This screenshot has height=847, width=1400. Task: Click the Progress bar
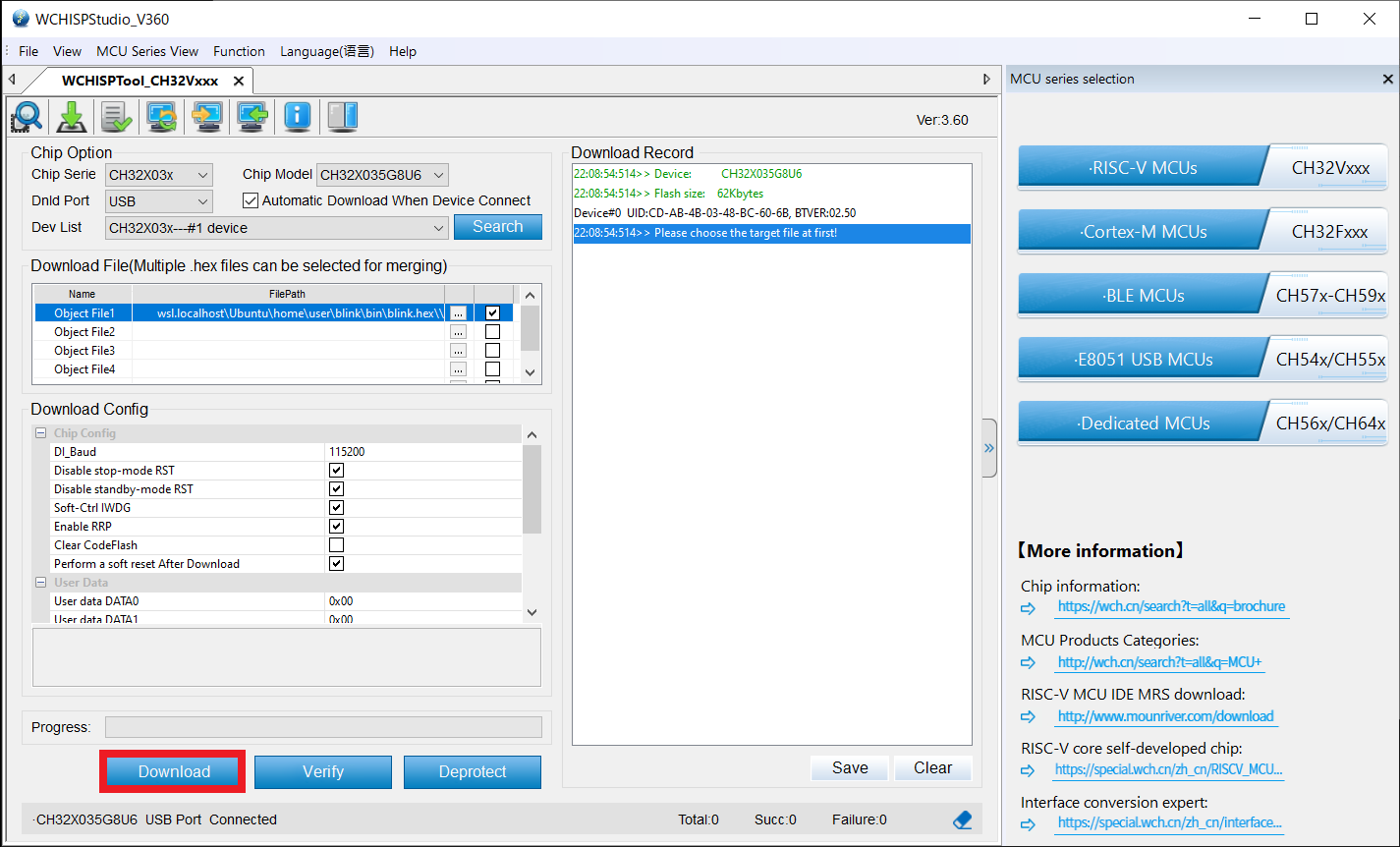coord(323,727)
